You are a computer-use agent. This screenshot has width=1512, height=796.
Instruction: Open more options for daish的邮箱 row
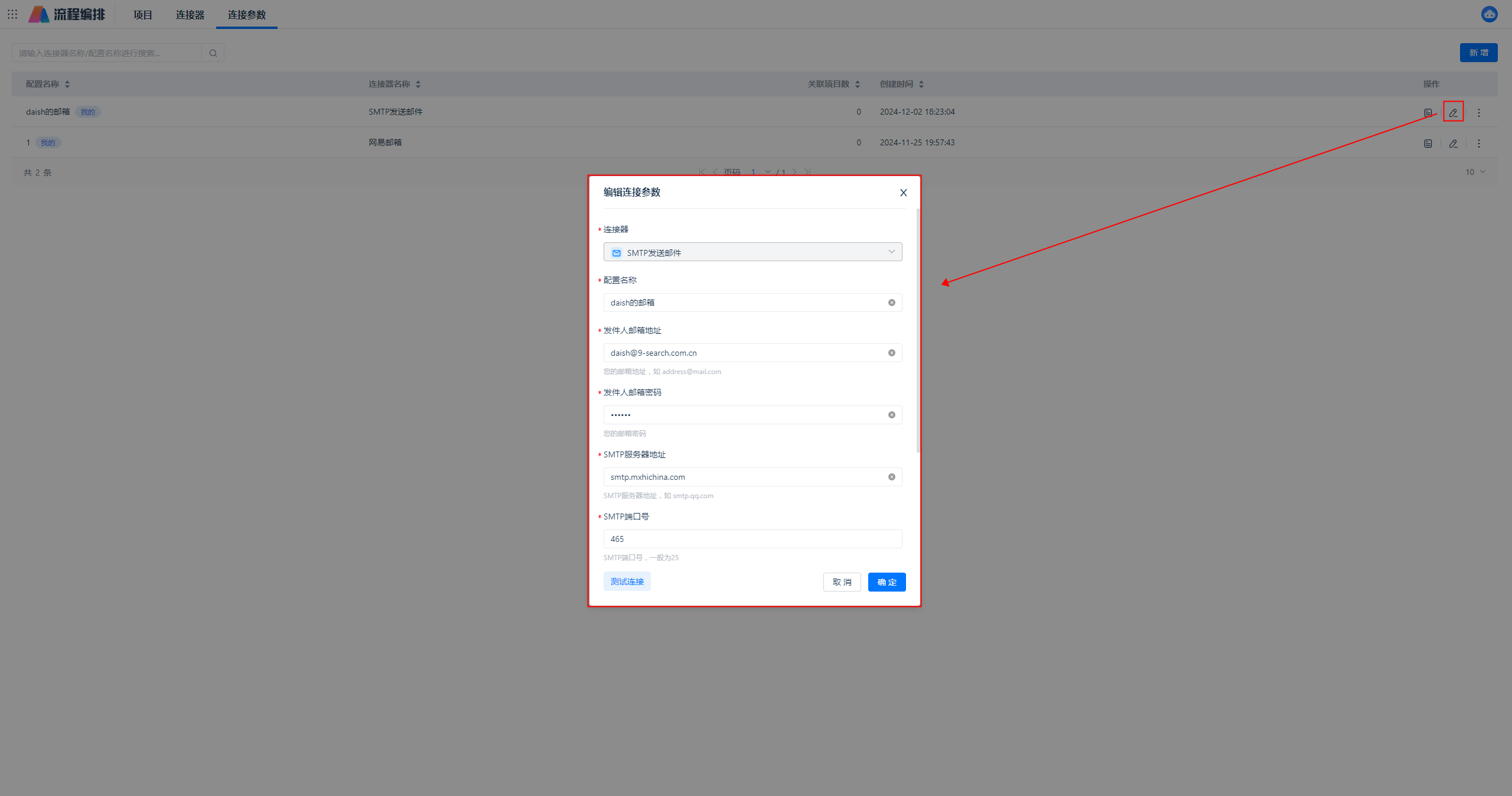pyautogui.click(x=1479, y=112)
